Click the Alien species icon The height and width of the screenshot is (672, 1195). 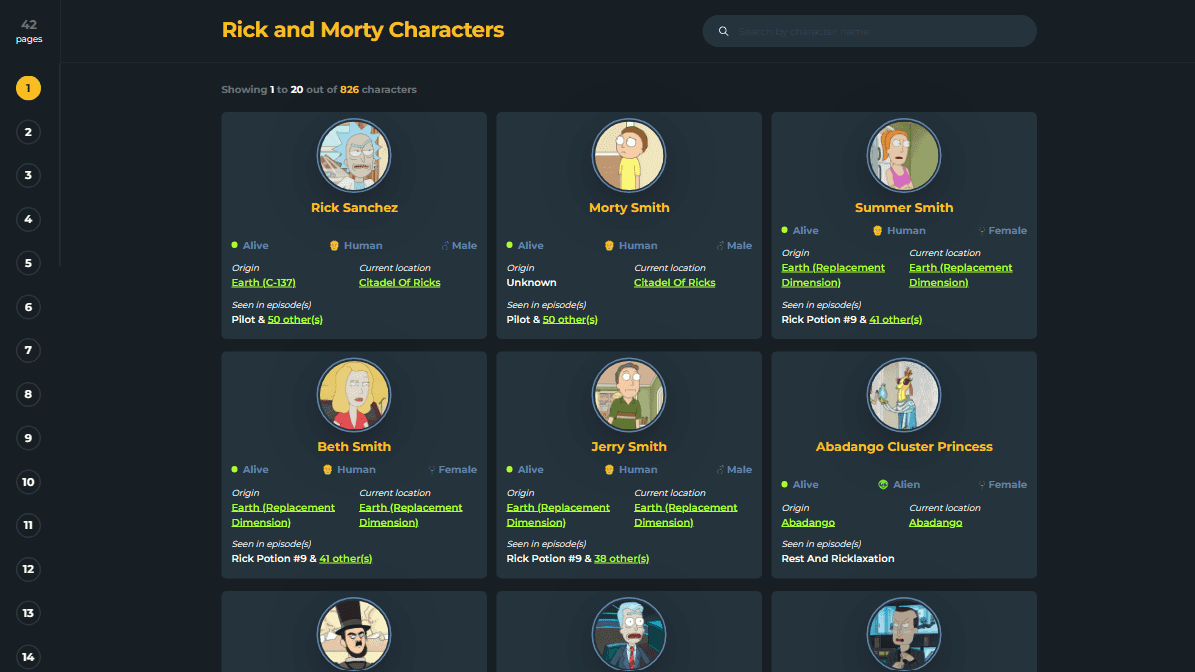[x=883, y=485]
